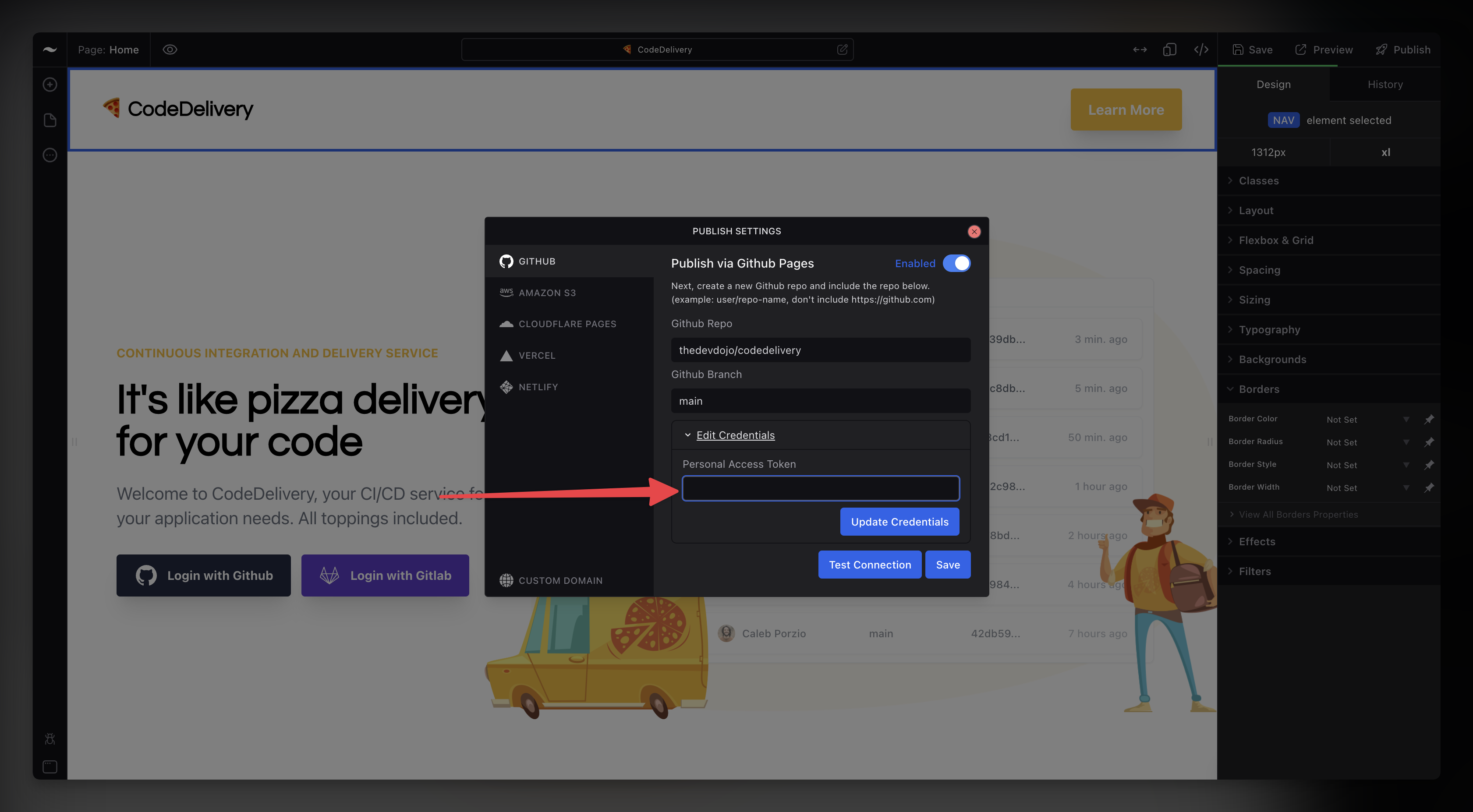
Task: Click the Github Repo input field
Action: (x=821, y=350)
